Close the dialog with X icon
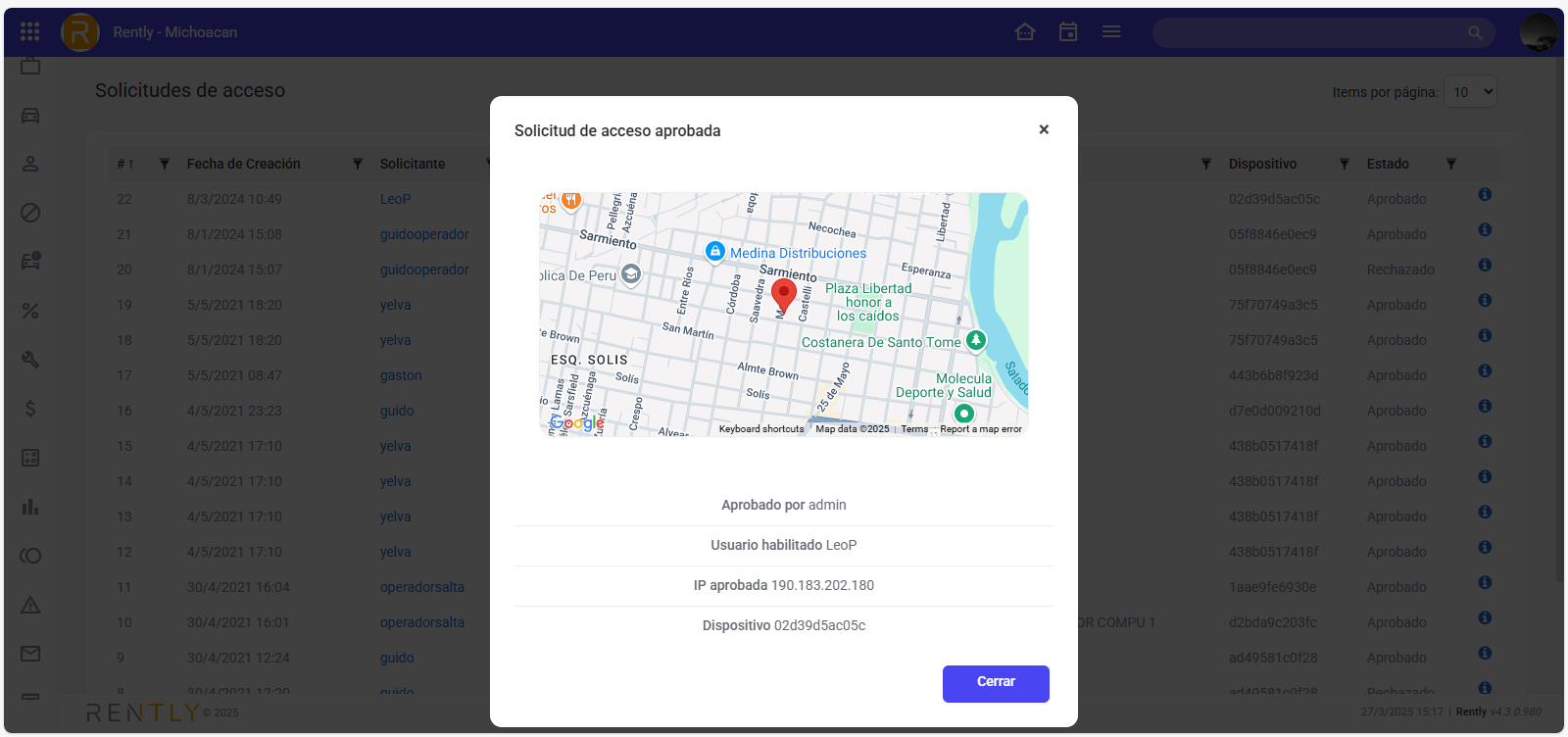 click(x=1044, y=129)
